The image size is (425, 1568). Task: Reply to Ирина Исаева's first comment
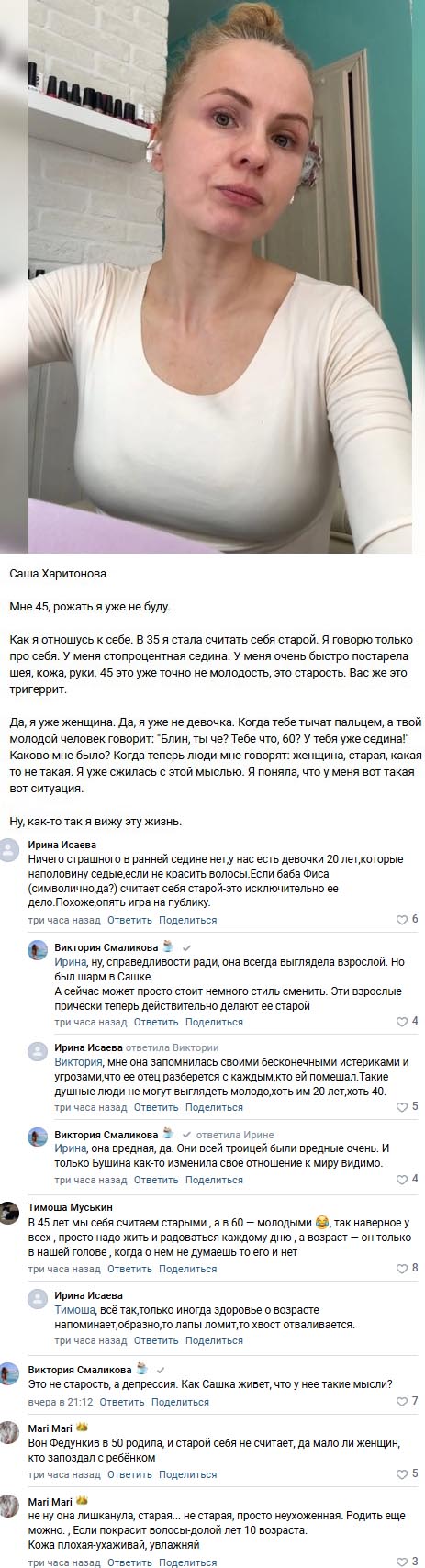[x=129, y=919]
